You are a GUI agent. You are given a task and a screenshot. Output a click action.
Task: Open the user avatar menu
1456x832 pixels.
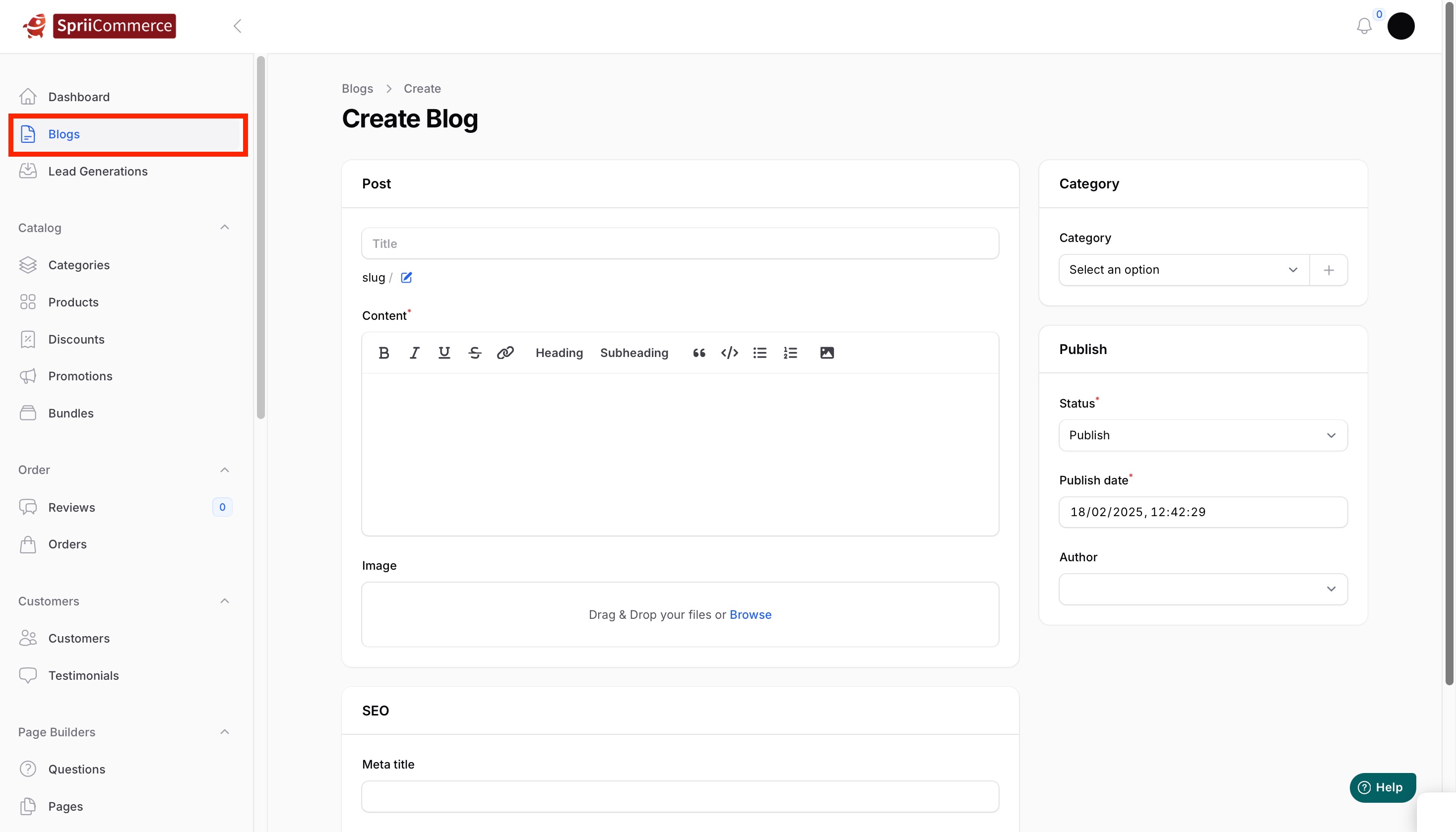1400,26
